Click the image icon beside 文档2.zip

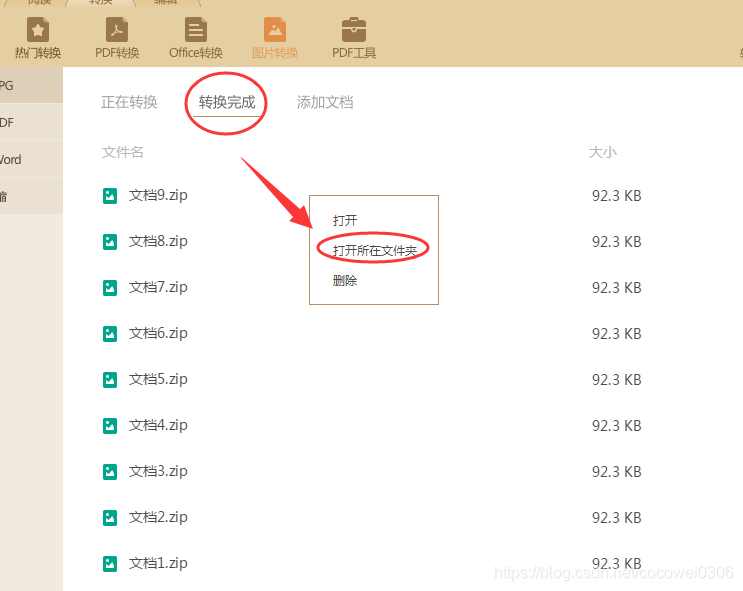click(110, 518)
